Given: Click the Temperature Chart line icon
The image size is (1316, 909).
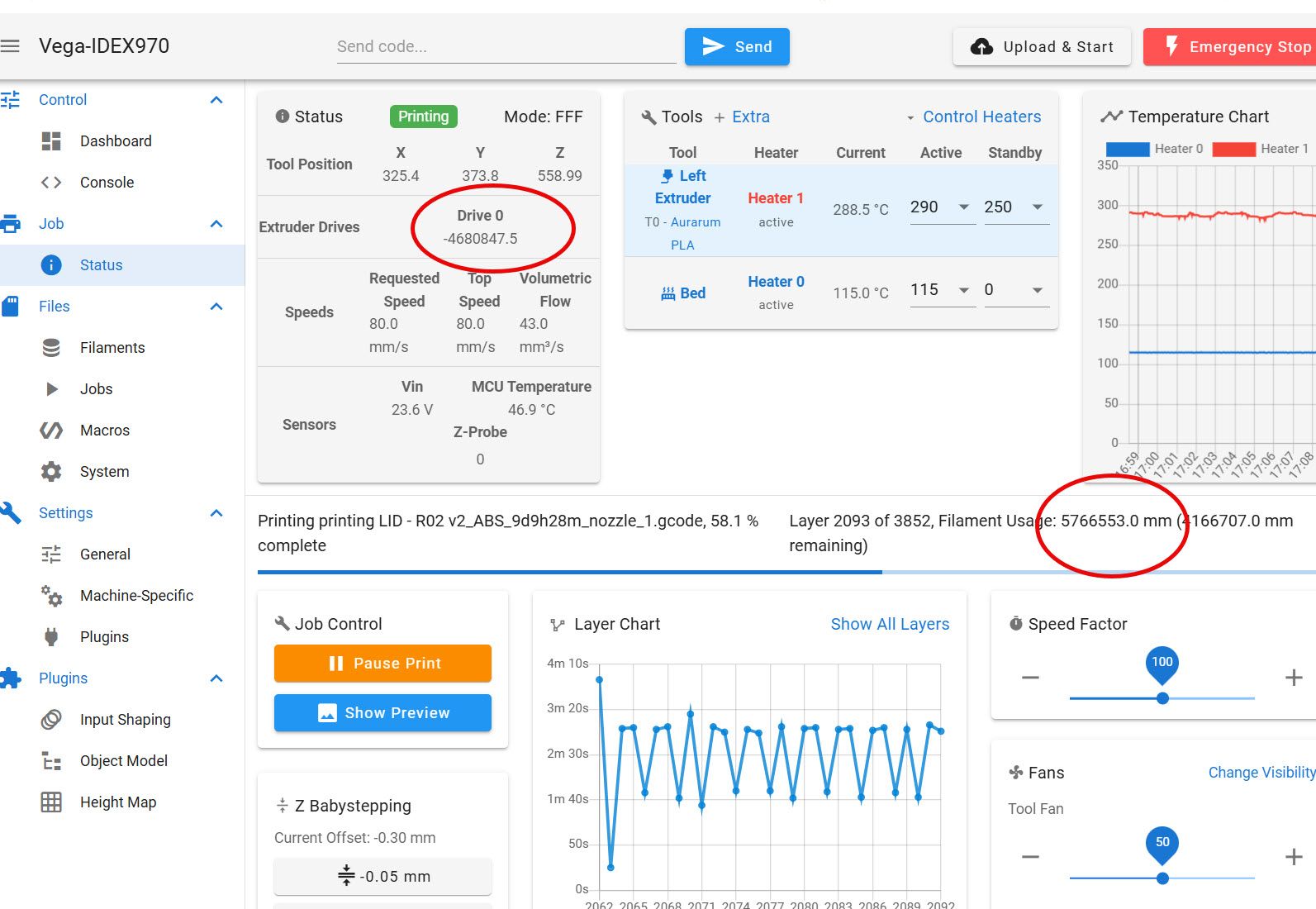Looking at the screenshot, I should coord(1111,117).
